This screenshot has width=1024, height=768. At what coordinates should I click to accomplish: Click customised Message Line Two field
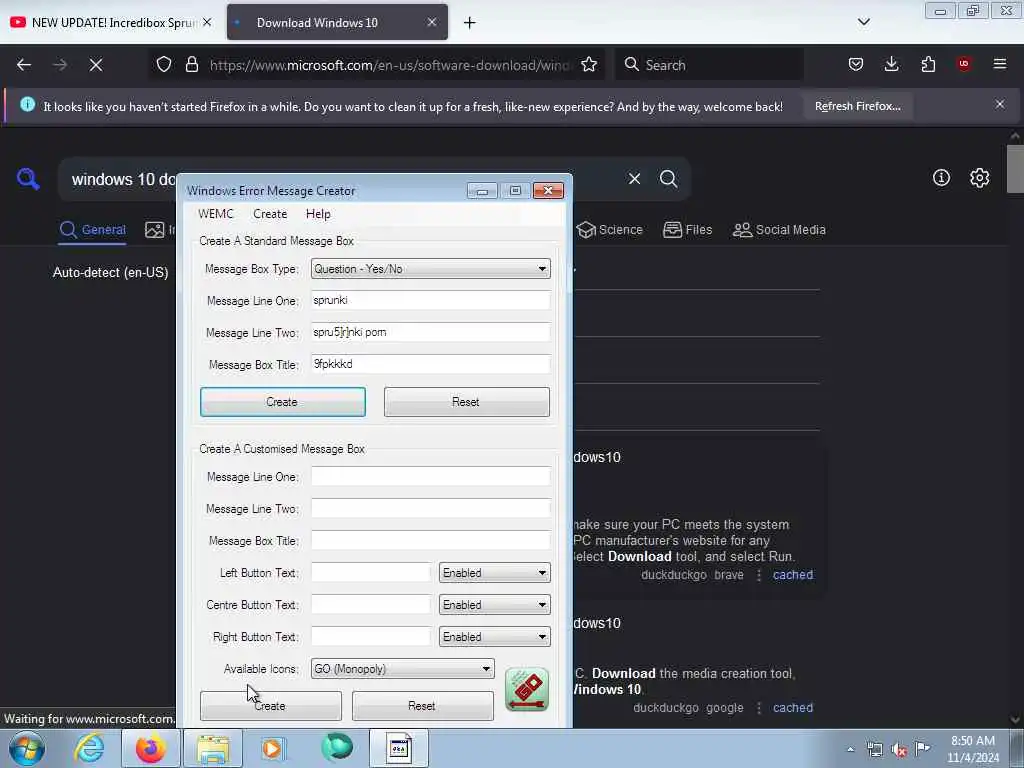[x=430, y=508]
